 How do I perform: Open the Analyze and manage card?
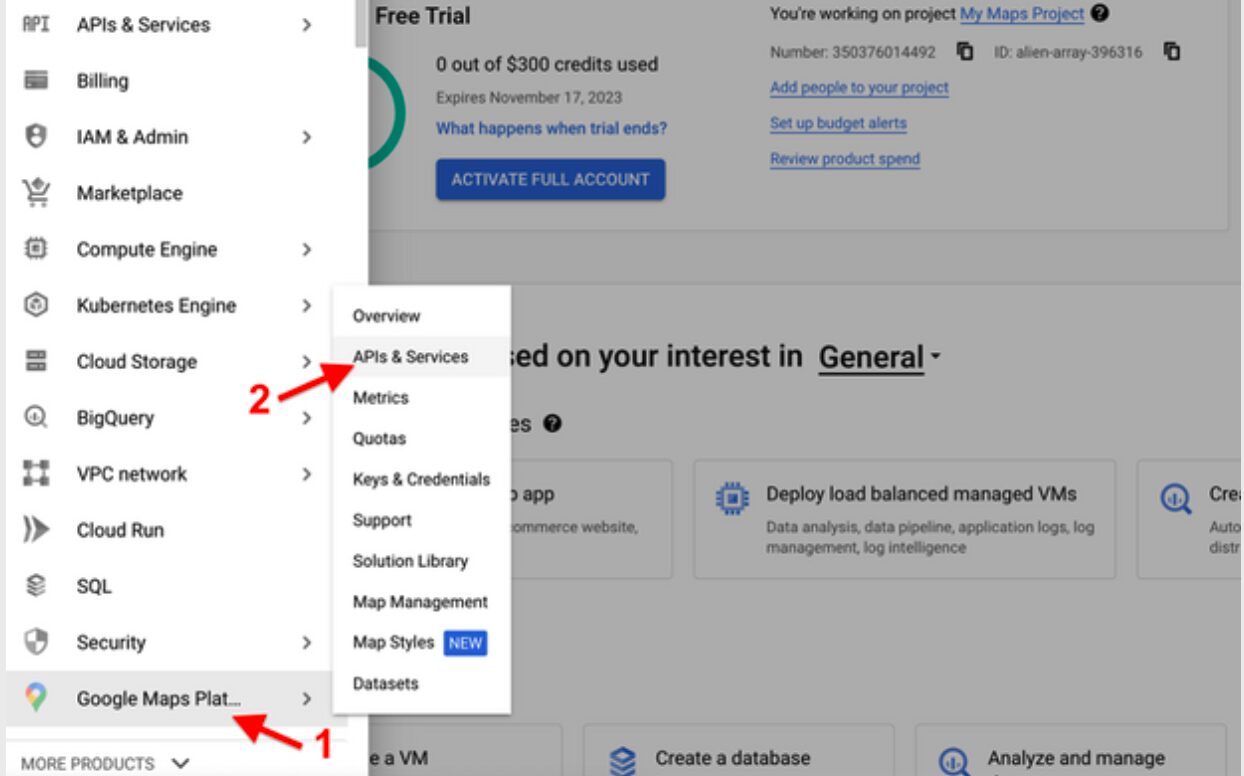[x=1070, y=751]
